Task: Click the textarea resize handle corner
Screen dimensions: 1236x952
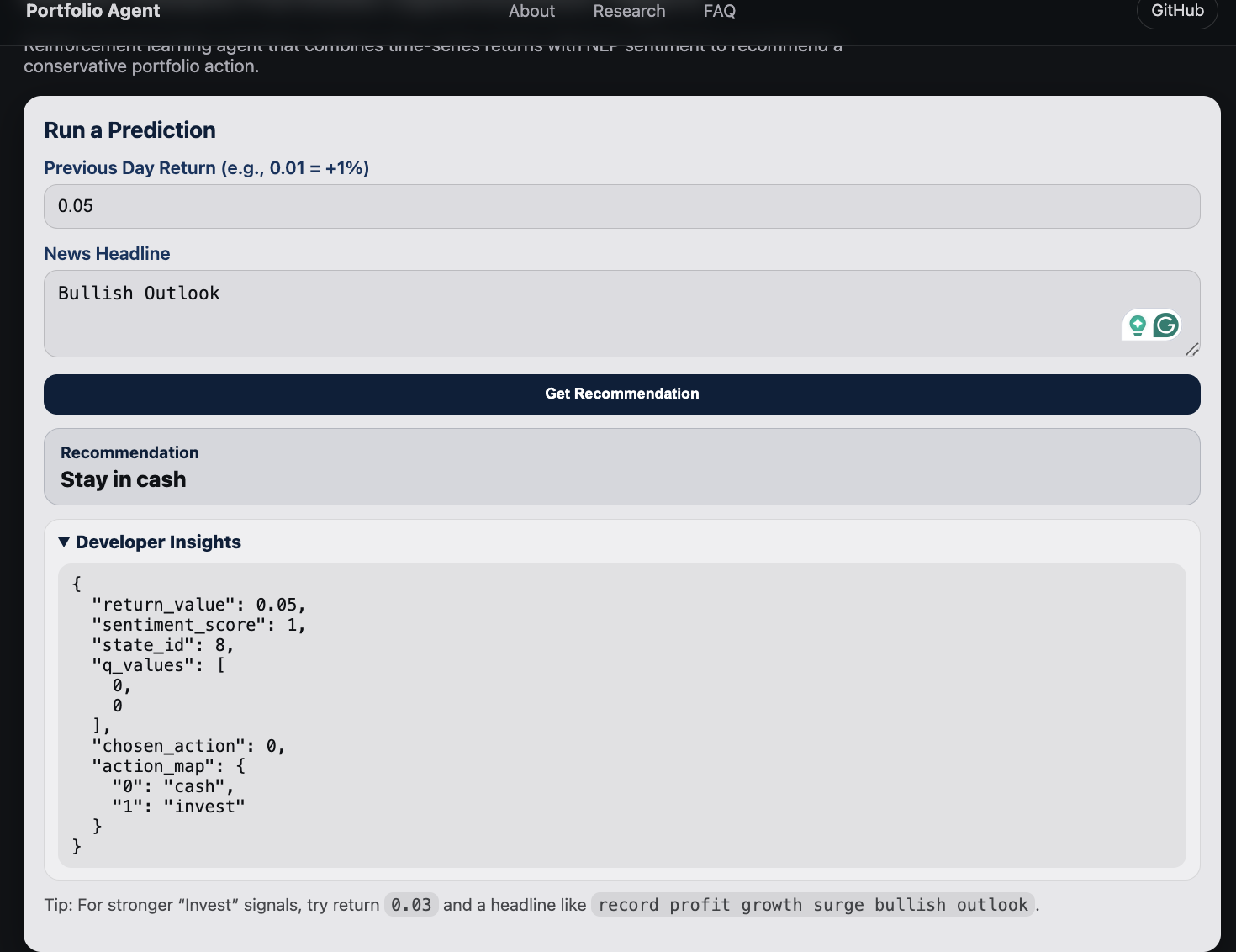Action: click(x=1191, y=349)
